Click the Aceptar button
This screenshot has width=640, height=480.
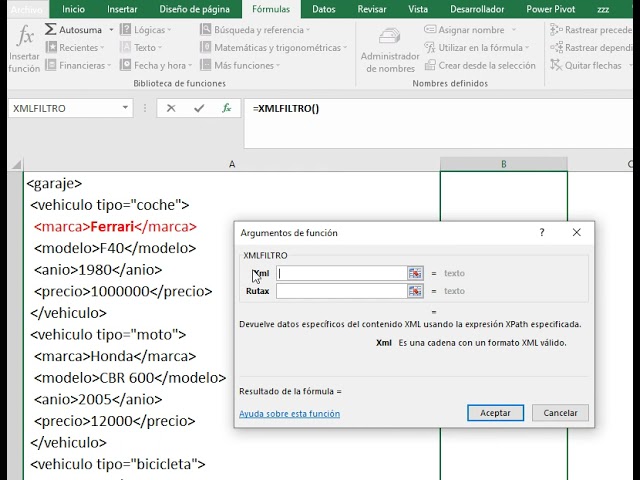click(496, 413)
